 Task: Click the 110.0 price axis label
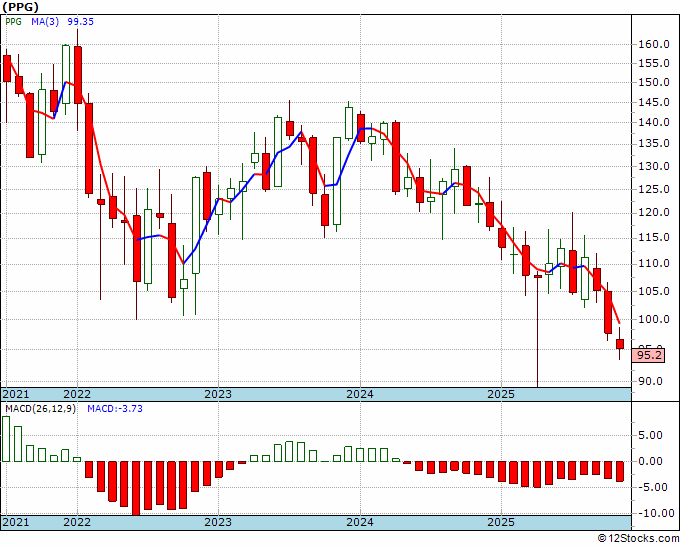point(654,264)
